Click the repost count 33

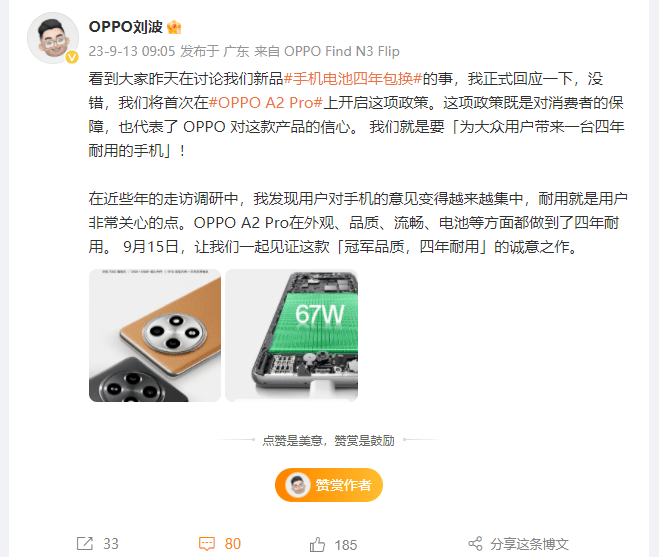111,544
